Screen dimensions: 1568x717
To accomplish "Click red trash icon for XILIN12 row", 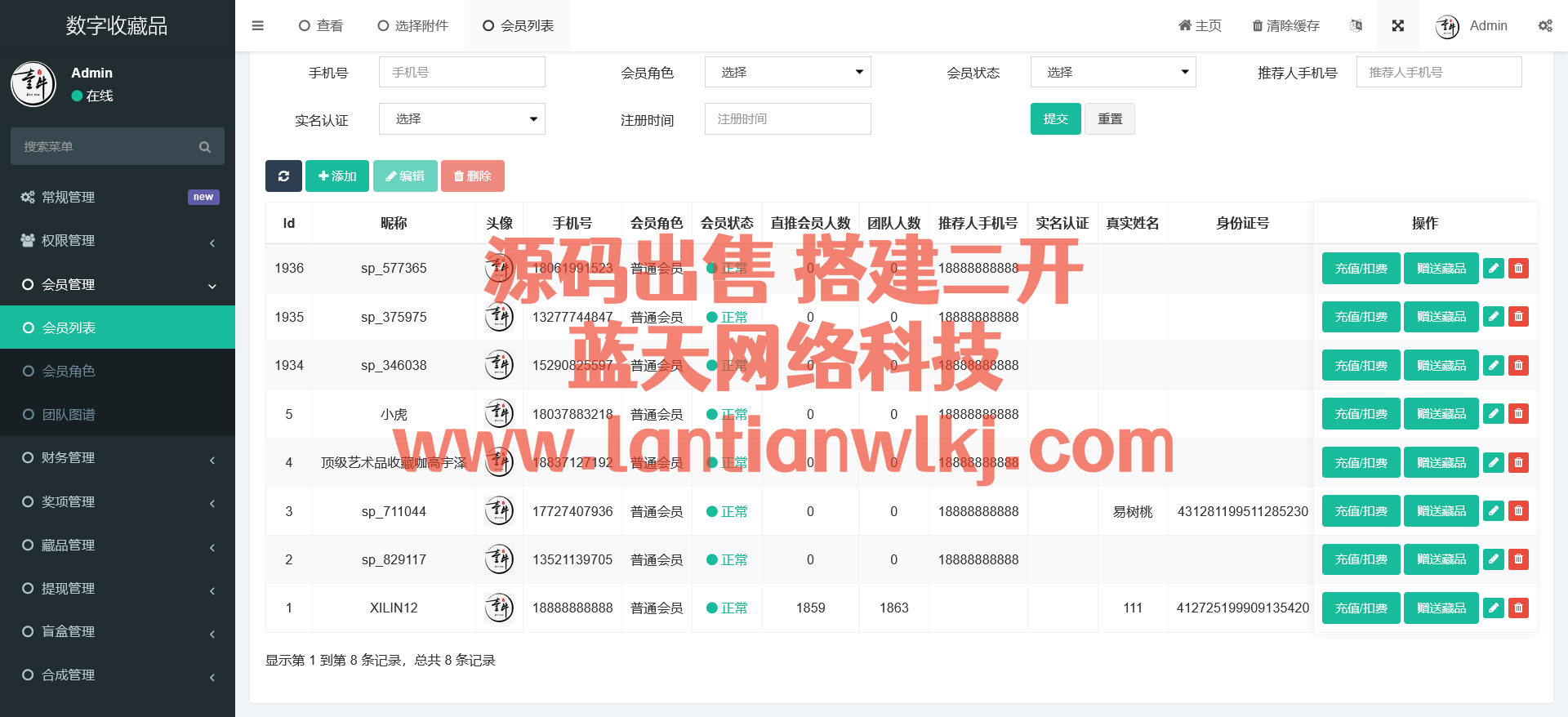I will (x=1518, y=608).
